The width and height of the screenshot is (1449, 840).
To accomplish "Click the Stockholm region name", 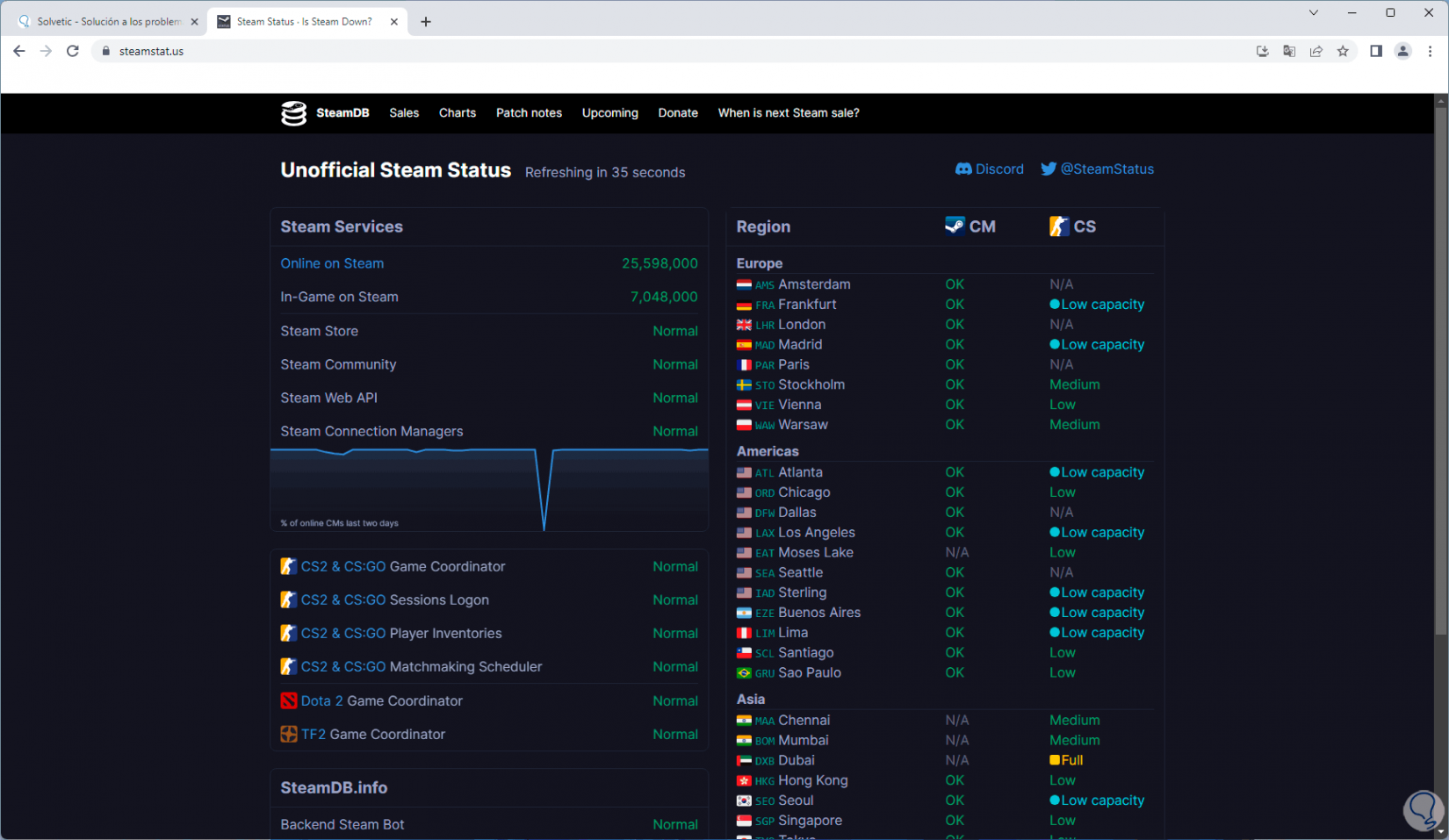I will tap(811, 384).
